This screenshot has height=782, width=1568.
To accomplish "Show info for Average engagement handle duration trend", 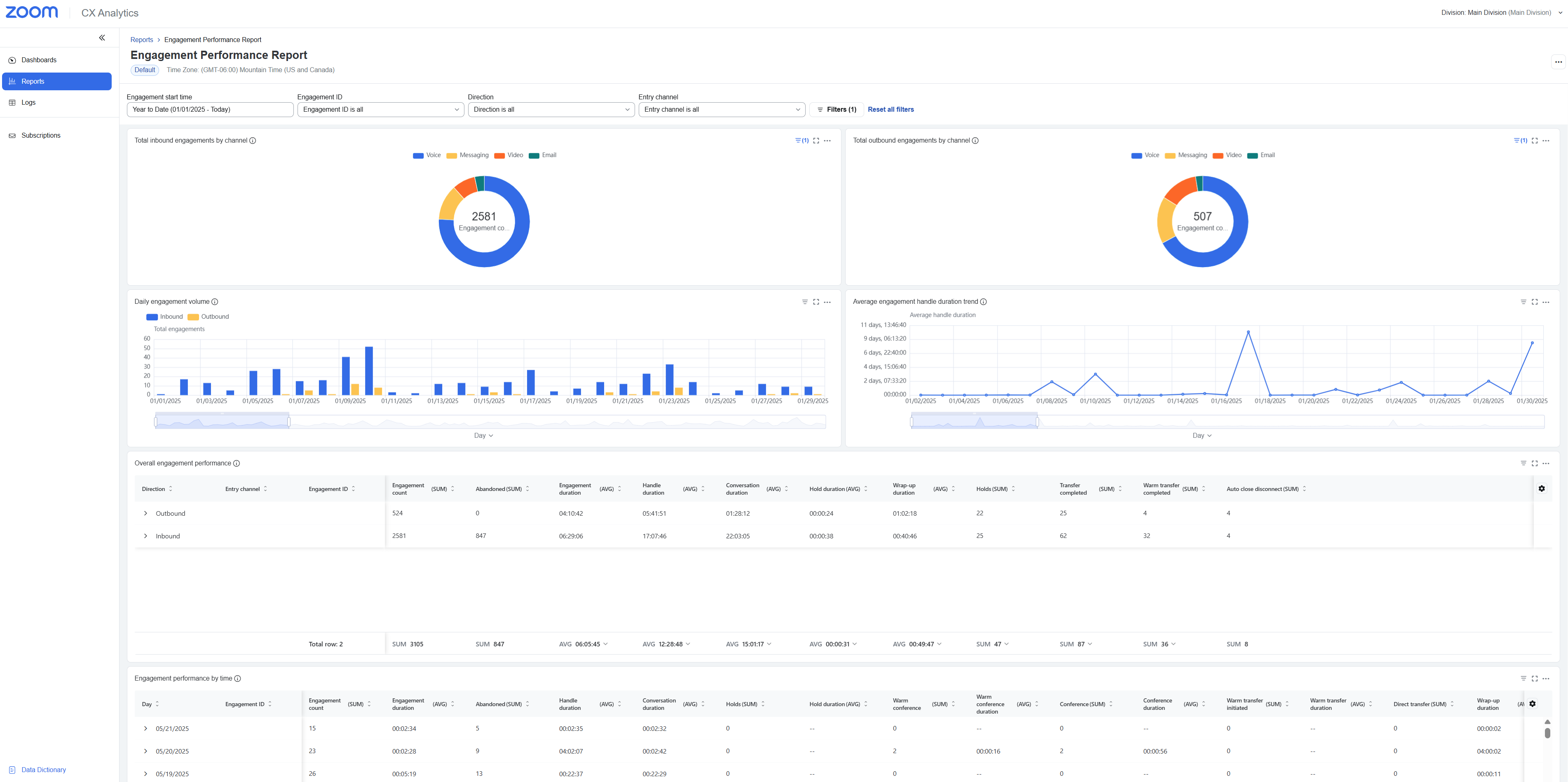I will point(983,302).
